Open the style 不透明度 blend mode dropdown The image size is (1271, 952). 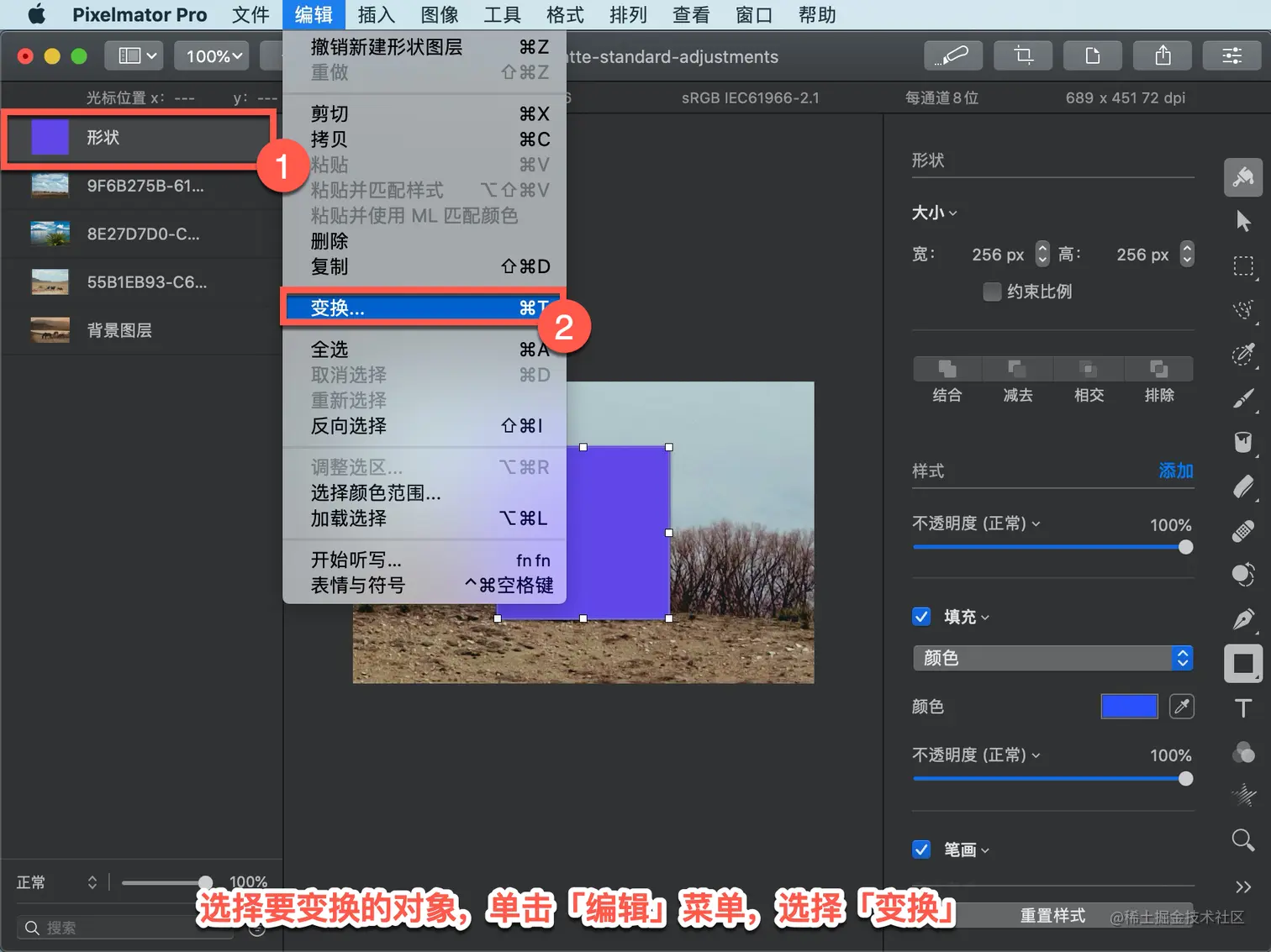[x=977, y=523]
